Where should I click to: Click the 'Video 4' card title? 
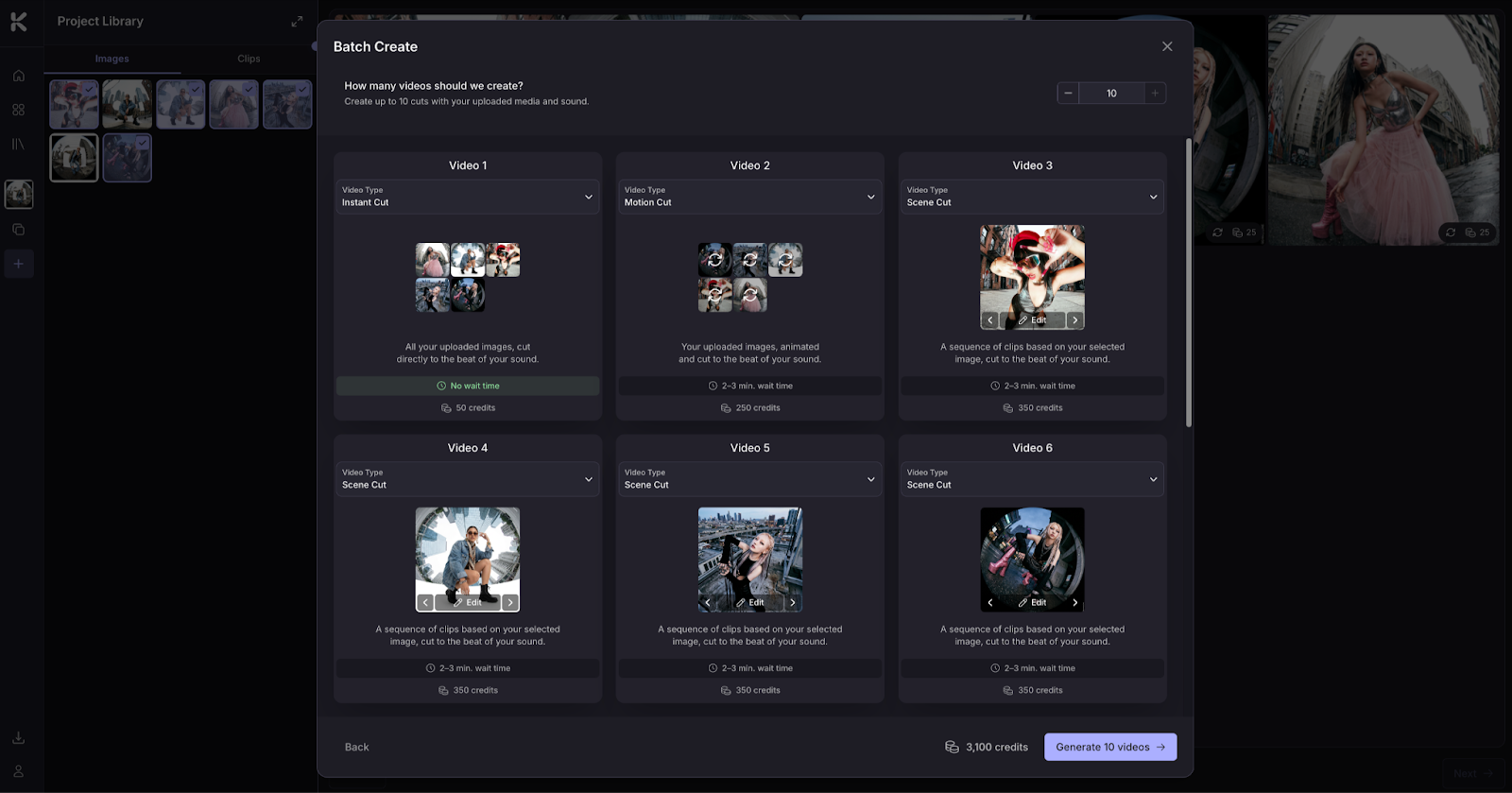pyautogui.click(x=468, y=448)
